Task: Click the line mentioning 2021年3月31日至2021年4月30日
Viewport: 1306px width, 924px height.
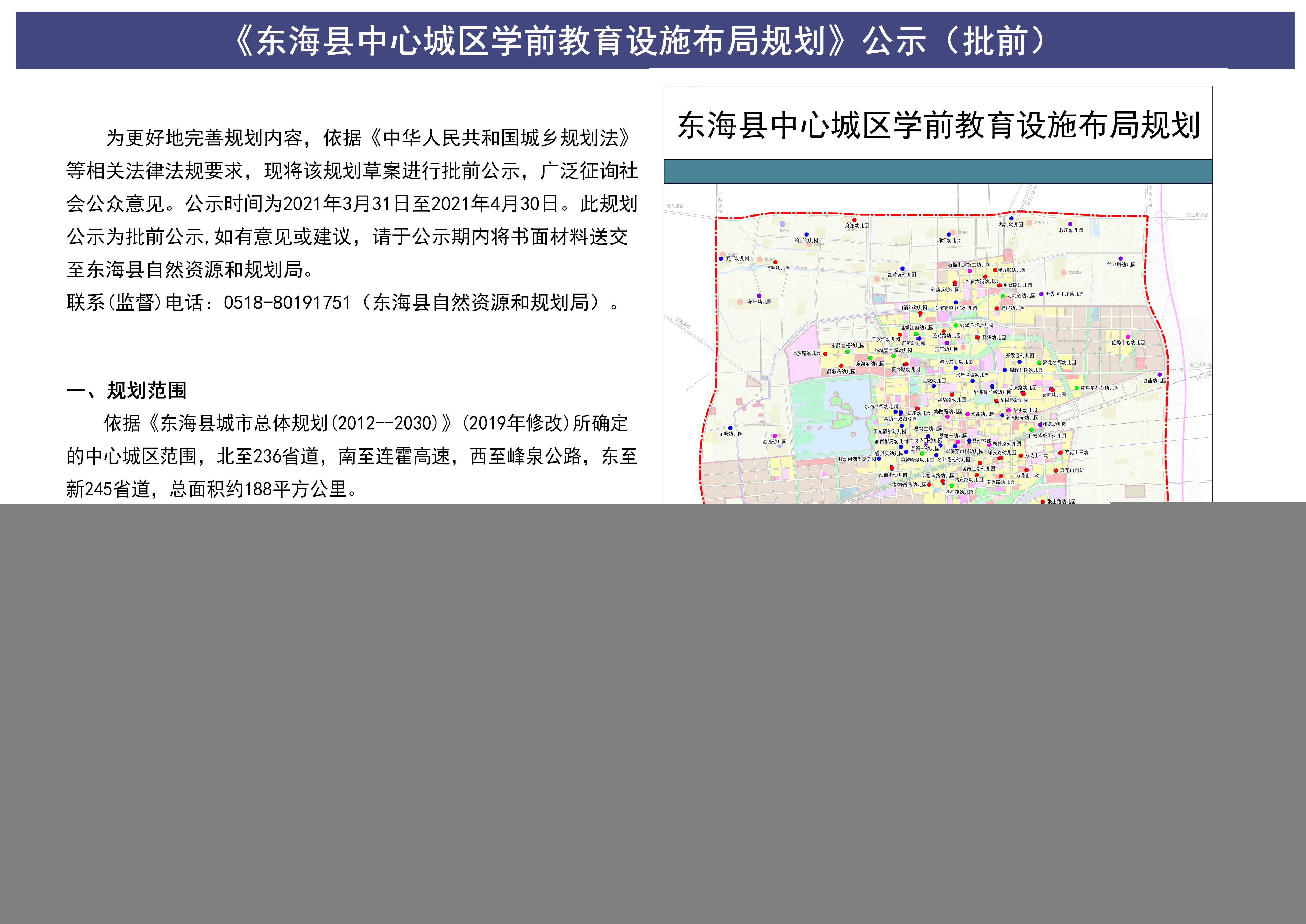Action: [352, 204]
